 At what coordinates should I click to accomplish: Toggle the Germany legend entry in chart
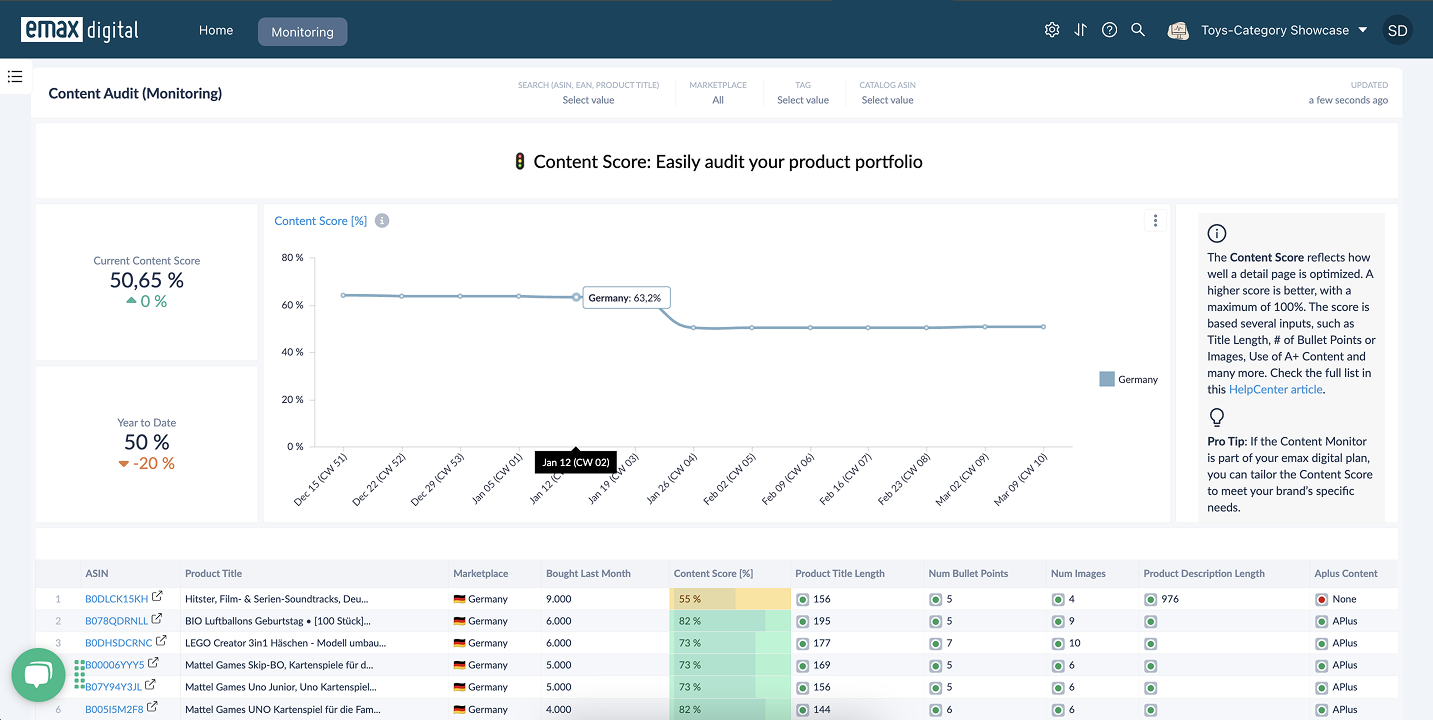[x=1128, y=380]
